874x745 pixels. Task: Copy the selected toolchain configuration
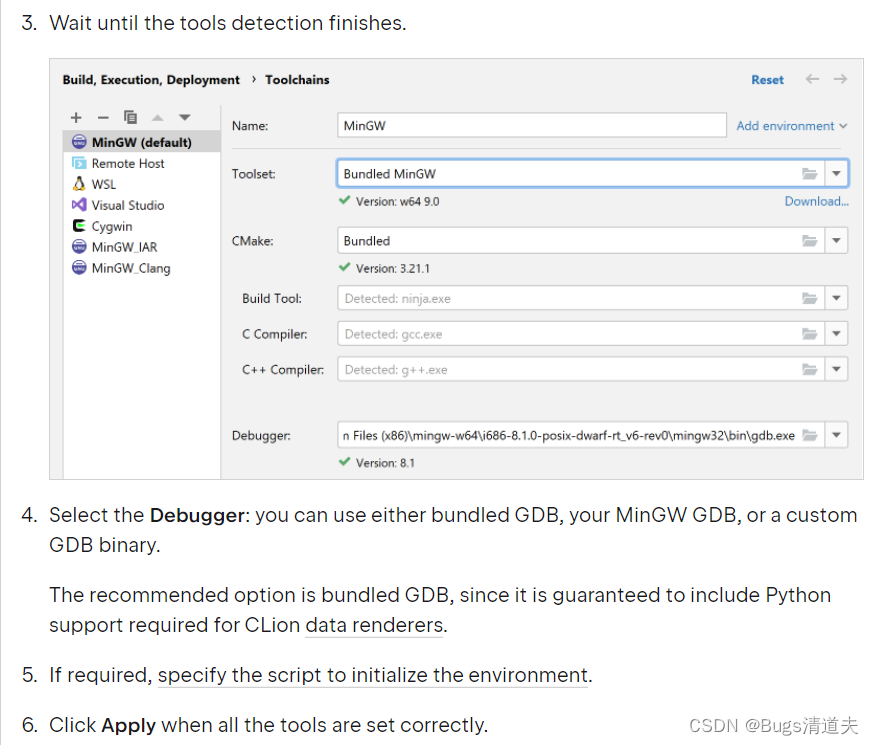click(130, 118)
